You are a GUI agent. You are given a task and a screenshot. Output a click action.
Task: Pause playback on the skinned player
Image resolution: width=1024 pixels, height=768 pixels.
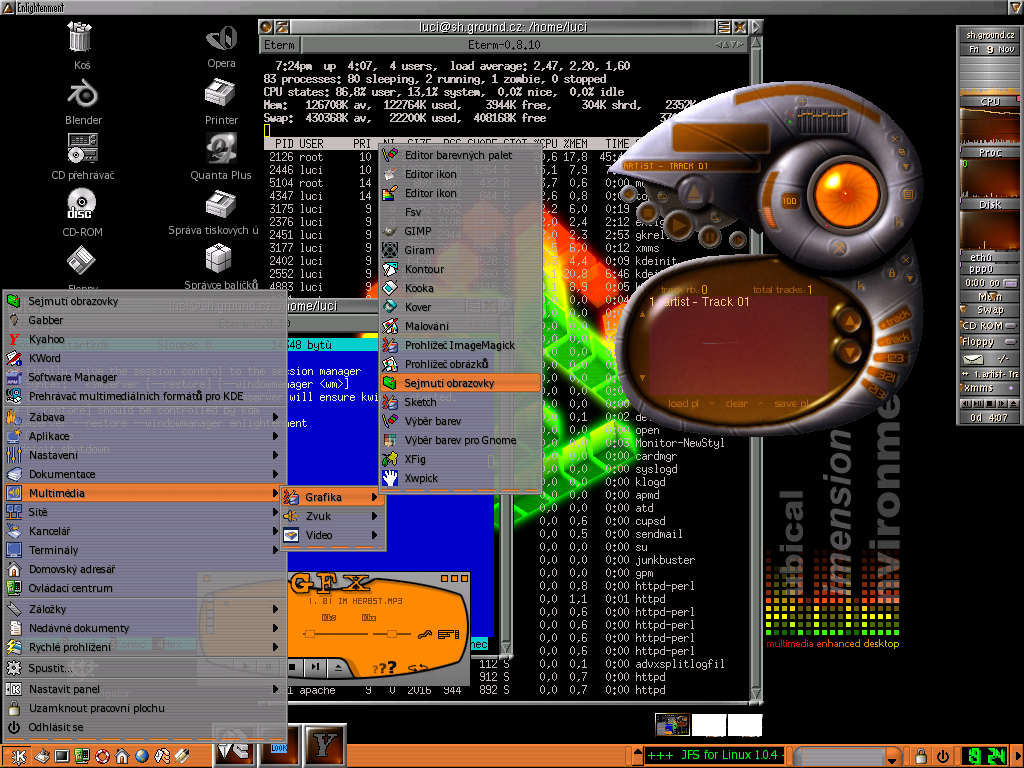pos(709,236)
